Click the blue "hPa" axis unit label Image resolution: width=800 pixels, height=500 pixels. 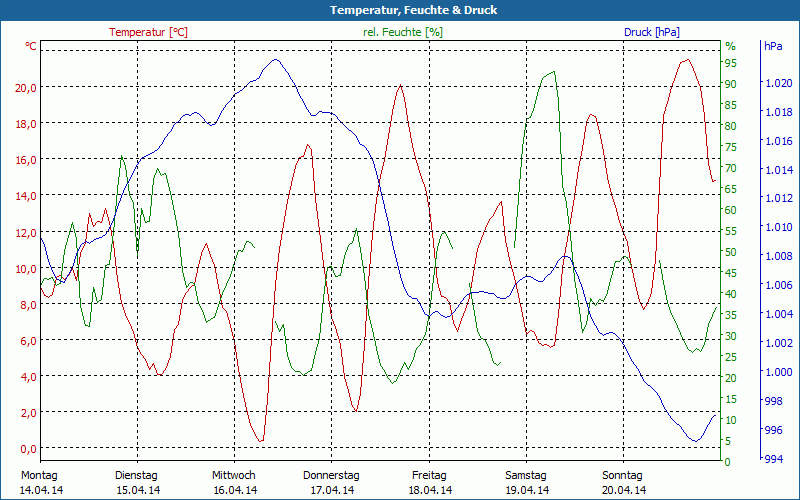(x=773, y=47)
